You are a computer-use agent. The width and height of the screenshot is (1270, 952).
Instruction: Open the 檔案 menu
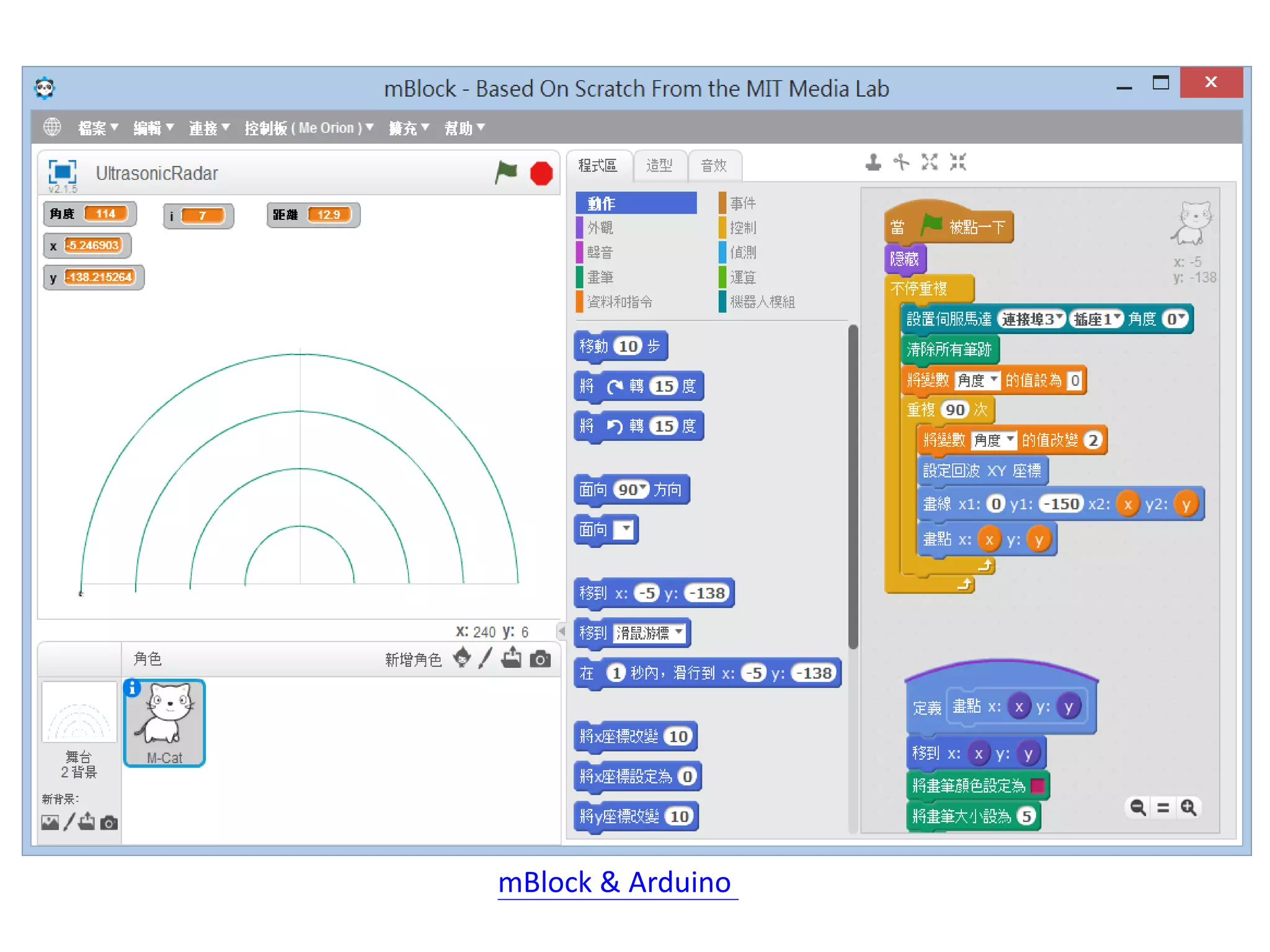[97, 128]
